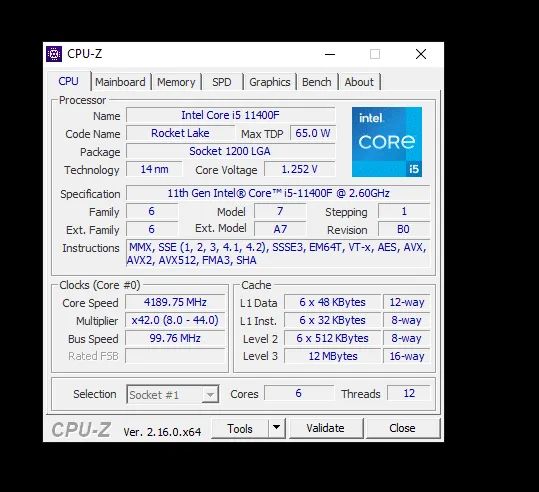
Task: Click the Specification field 11th Gen Intel Core
Action: tap(278, 193)
